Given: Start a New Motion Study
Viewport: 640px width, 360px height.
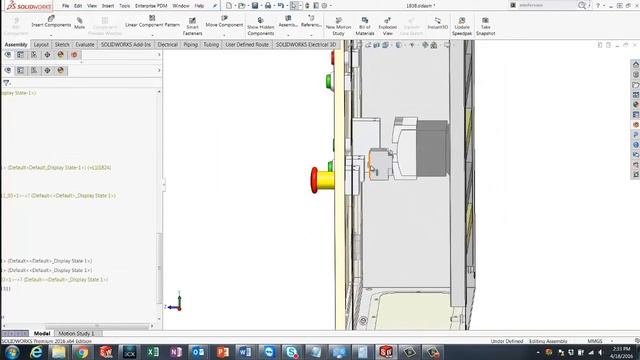Looking at the screenshot, I should (338, 27).
